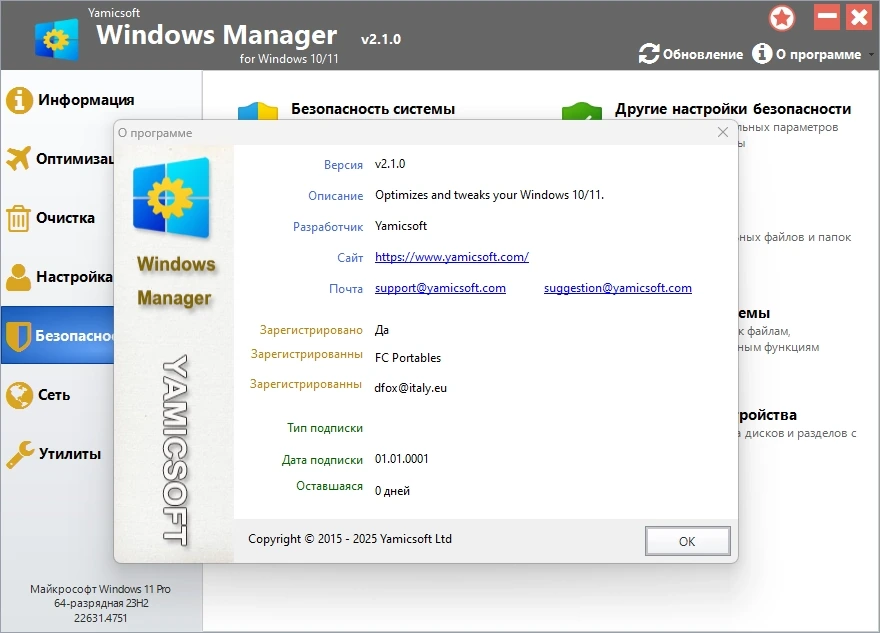Viewport: 880px width, 633px height.
Task: Close the О программе dialog with X
Action: (x=723, y=132)
